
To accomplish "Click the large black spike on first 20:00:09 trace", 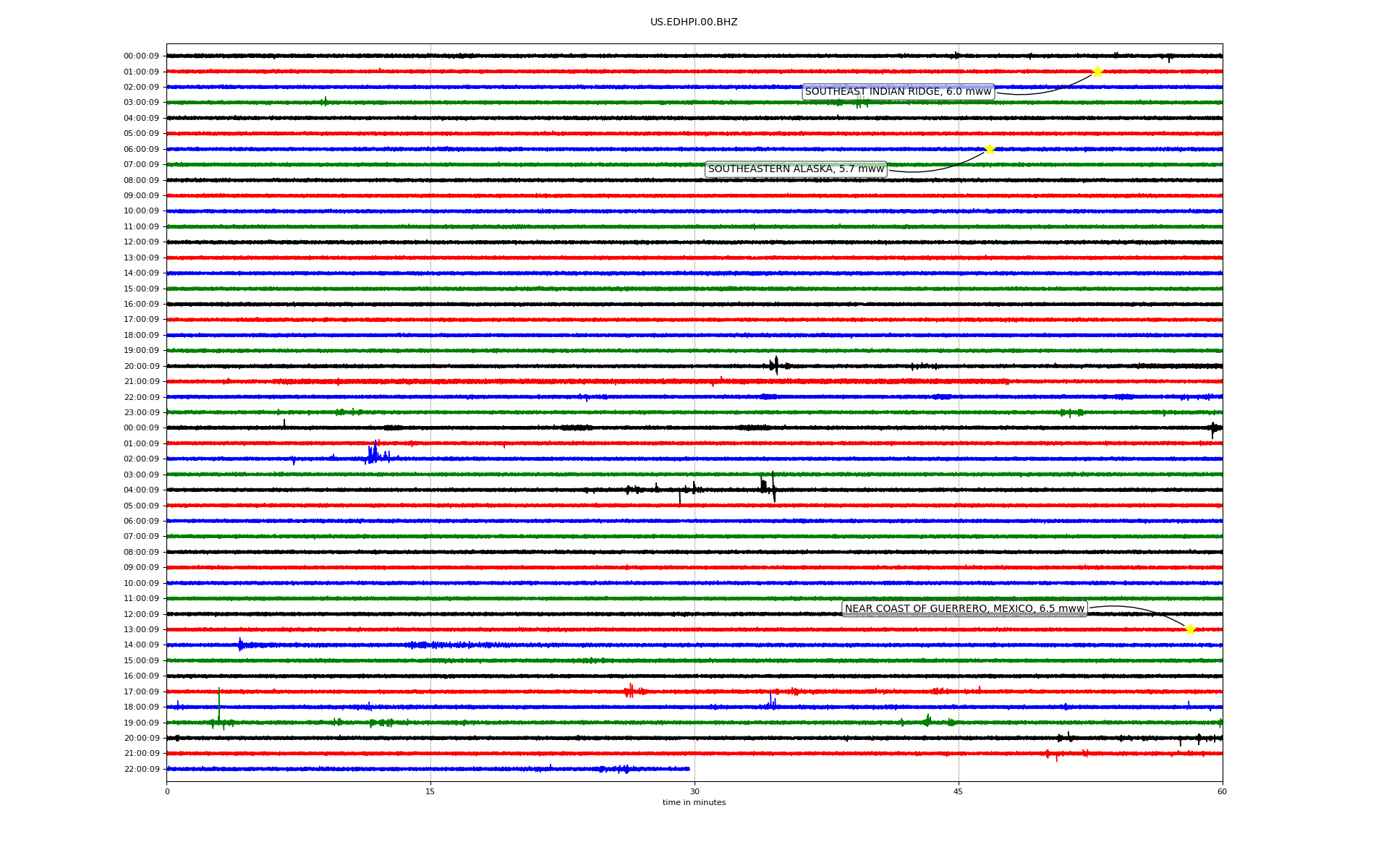I will pos(776,365).
